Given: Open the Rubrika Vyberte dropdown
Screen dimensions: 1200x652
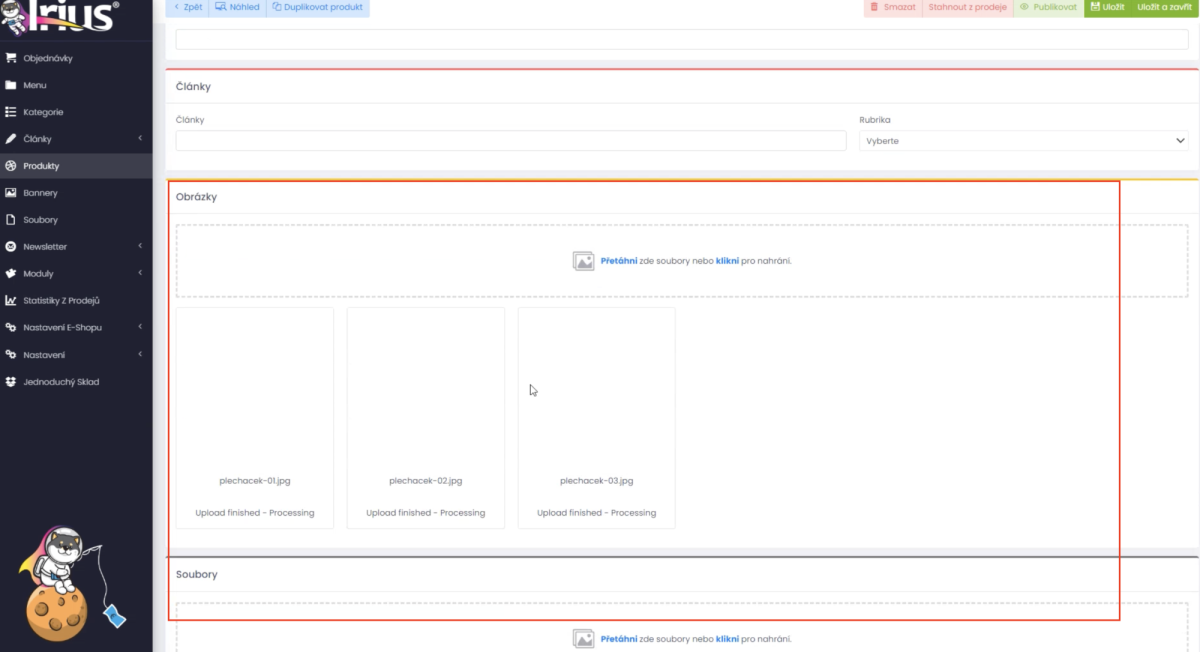Looking at the screenshot, I should tap(1024, 141).
